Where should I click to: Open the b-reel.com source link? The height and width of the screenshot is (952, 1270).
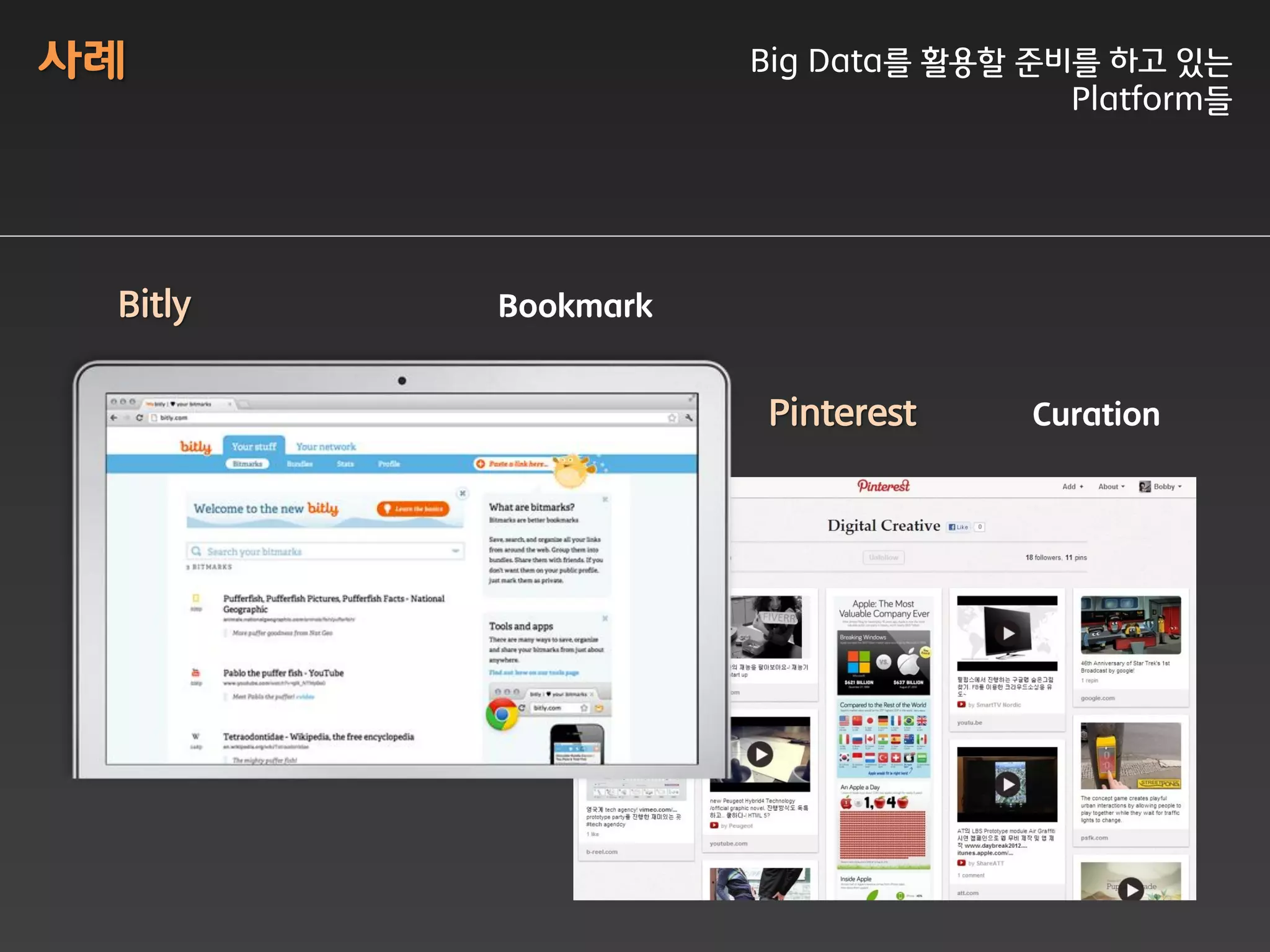coord(602,852)
